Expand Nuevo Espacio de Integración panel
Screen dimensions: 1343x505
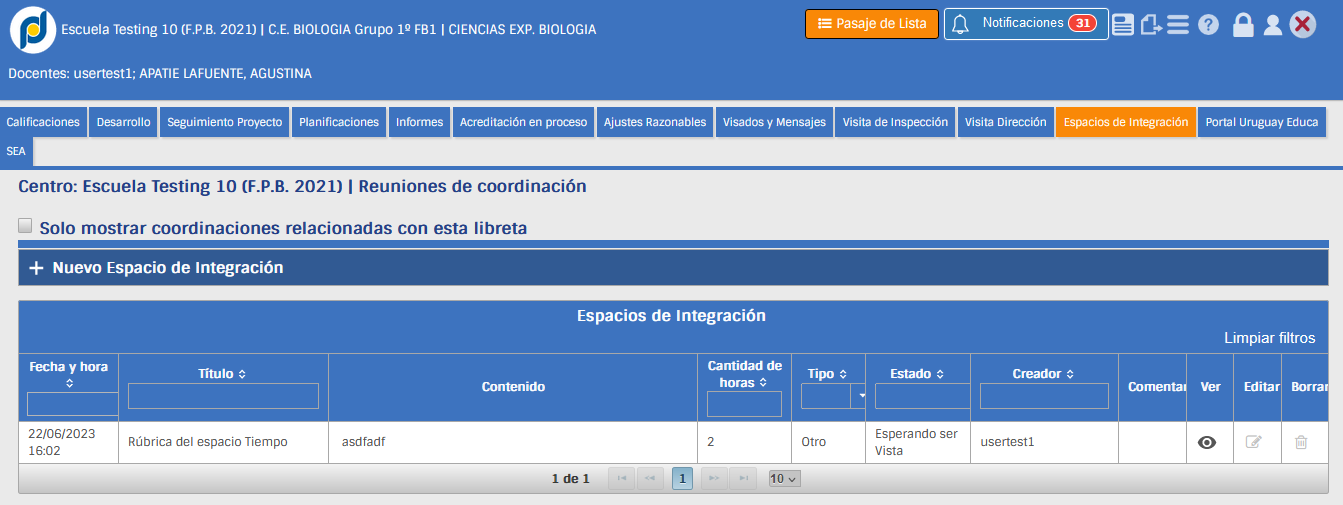(673, 268)
